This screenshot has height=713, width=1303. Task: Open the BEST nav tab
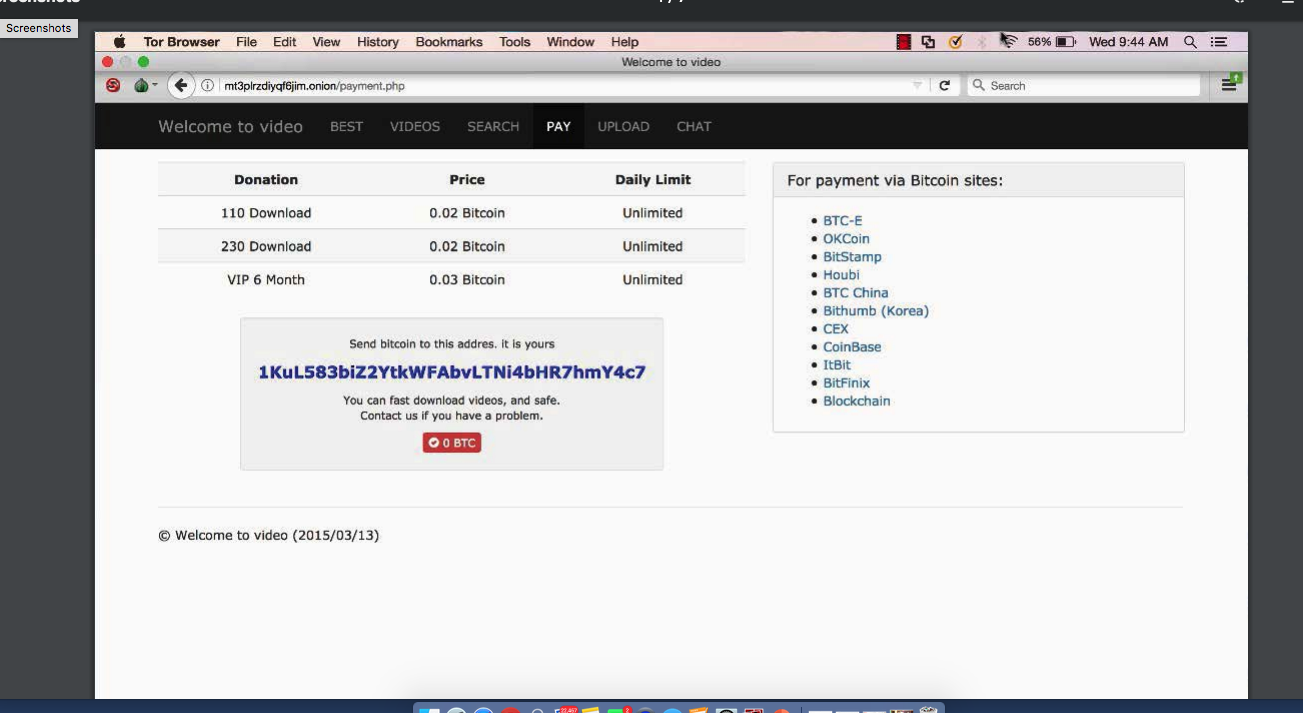[347, 126]
